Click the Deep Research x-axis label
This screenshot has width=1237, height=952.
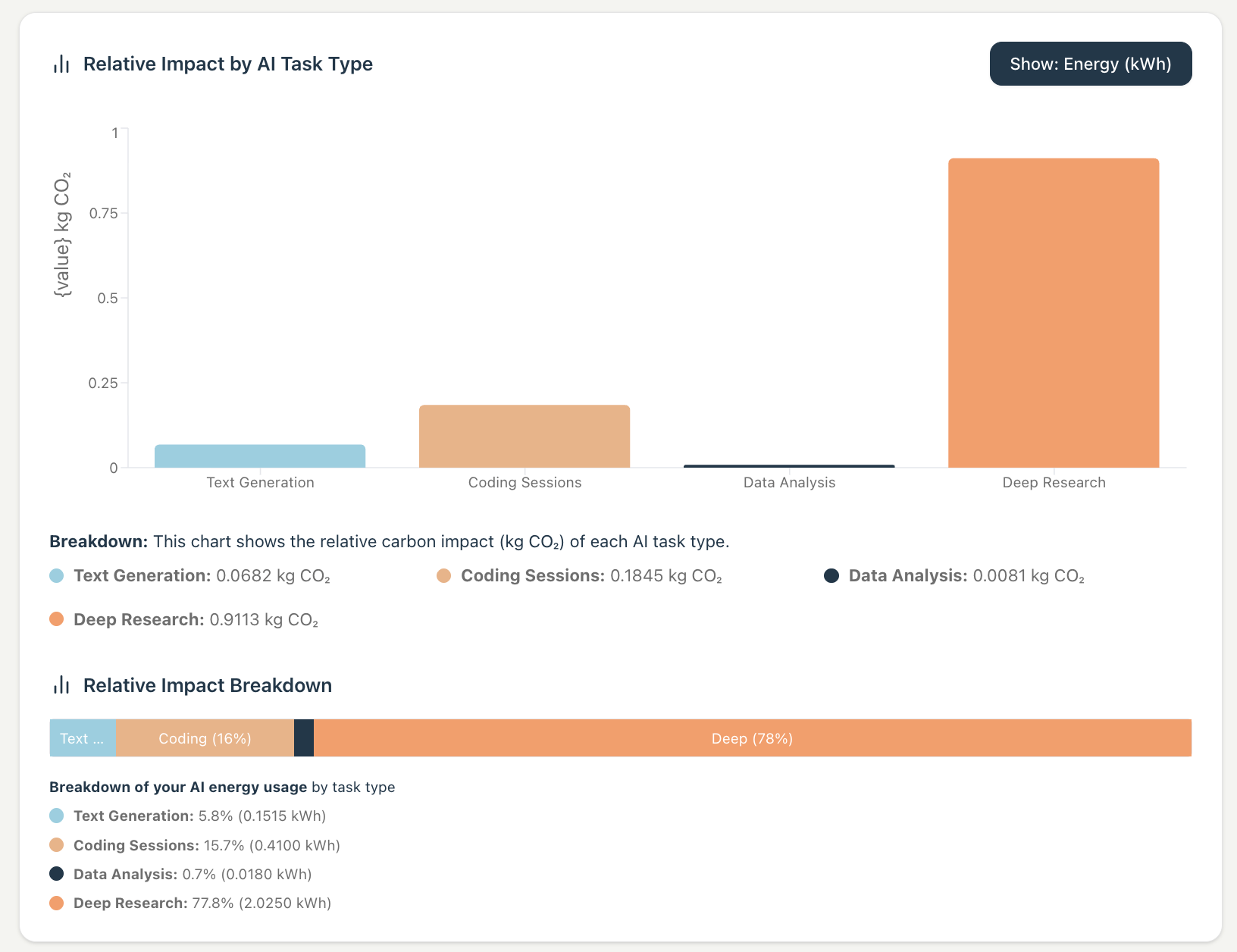1054,483
